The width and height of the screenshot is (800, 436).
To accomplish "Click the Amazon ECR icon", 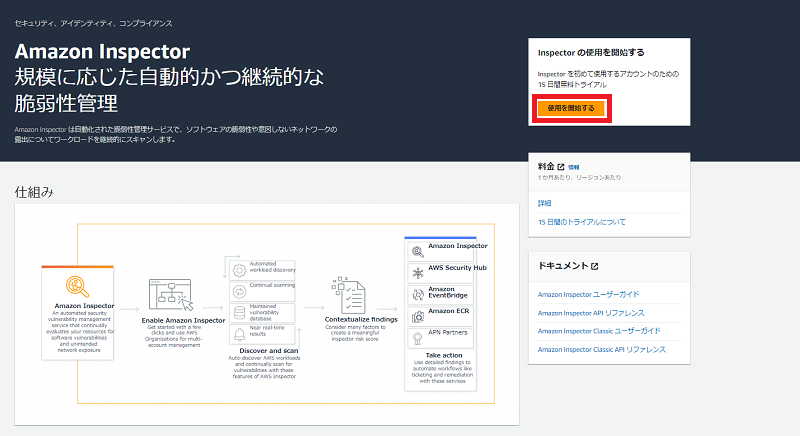I will 418,317.
